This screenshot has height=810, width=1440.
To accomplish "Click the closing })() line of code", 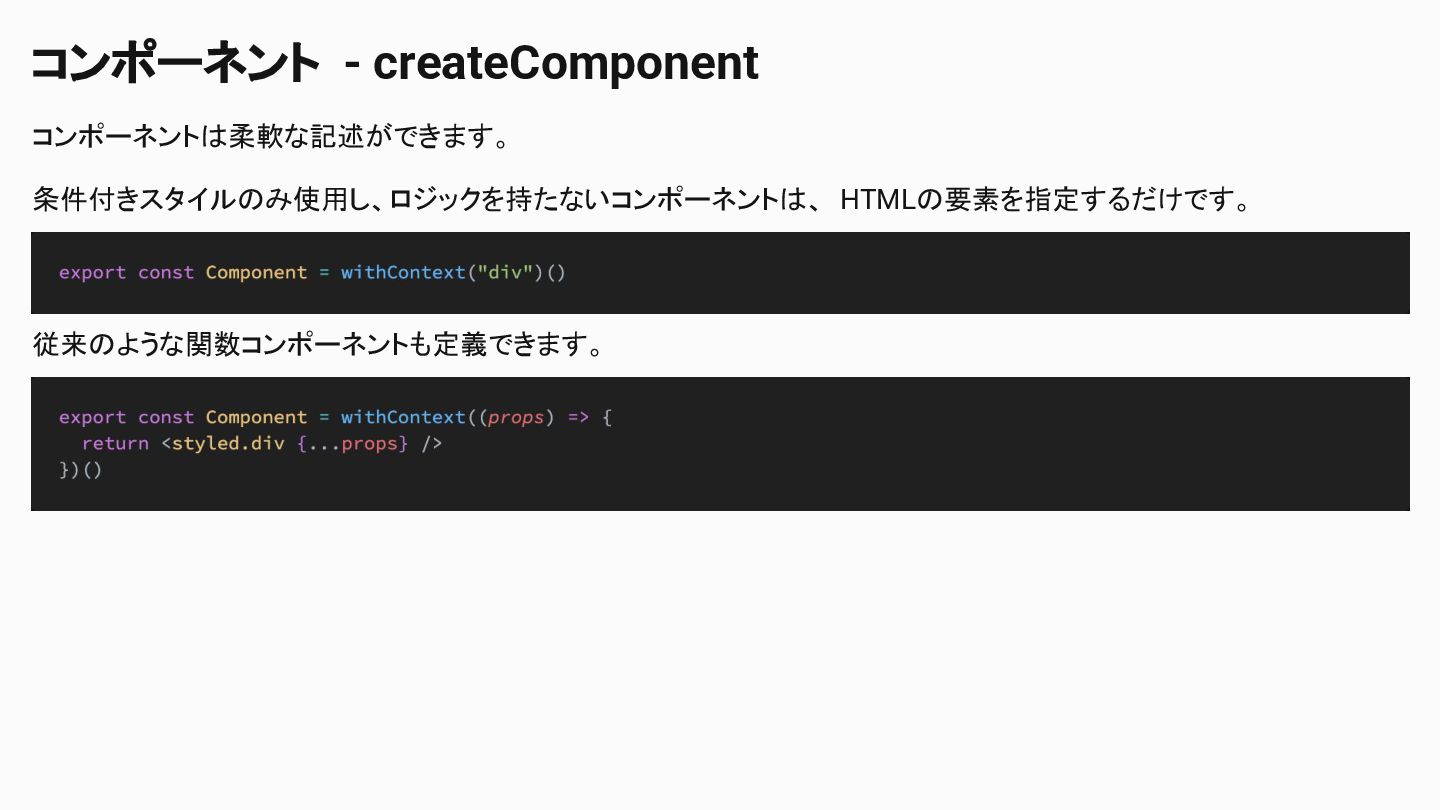I will tap(81, 470).
